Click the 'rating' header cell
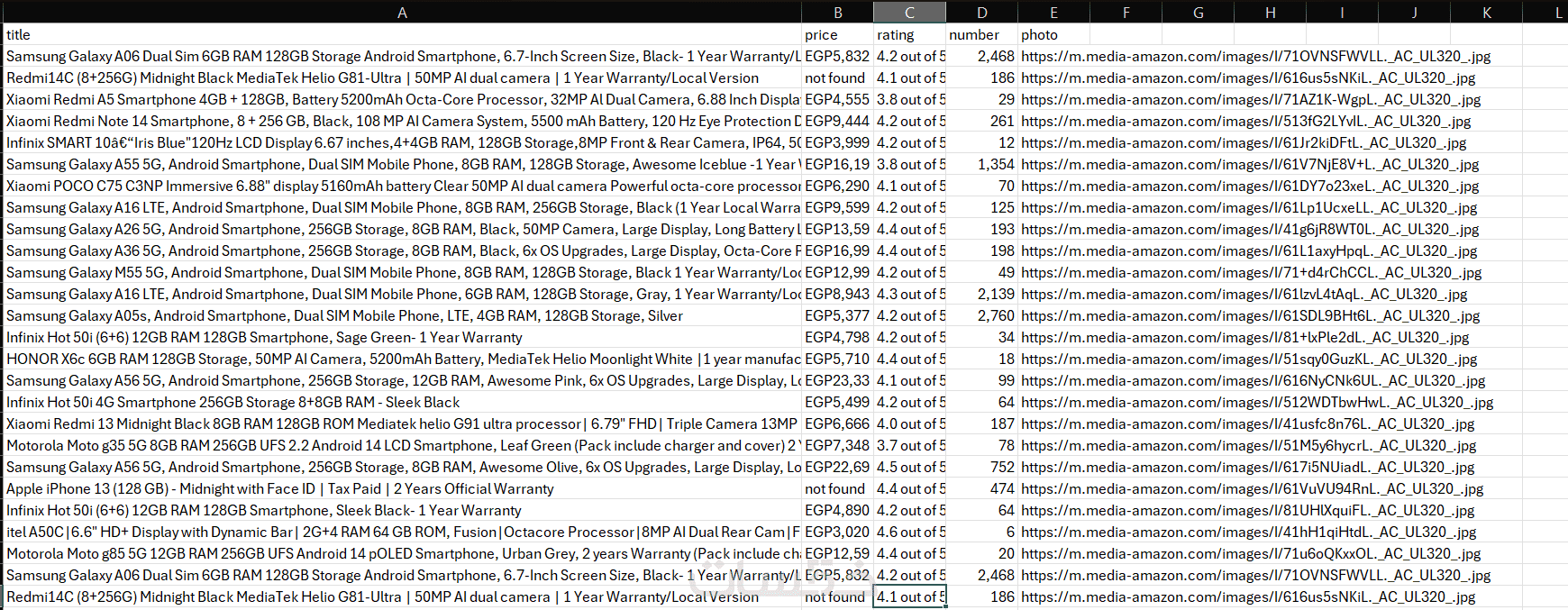The height and width of the screenshot is (610, 1568). click(x=909, y=34)
